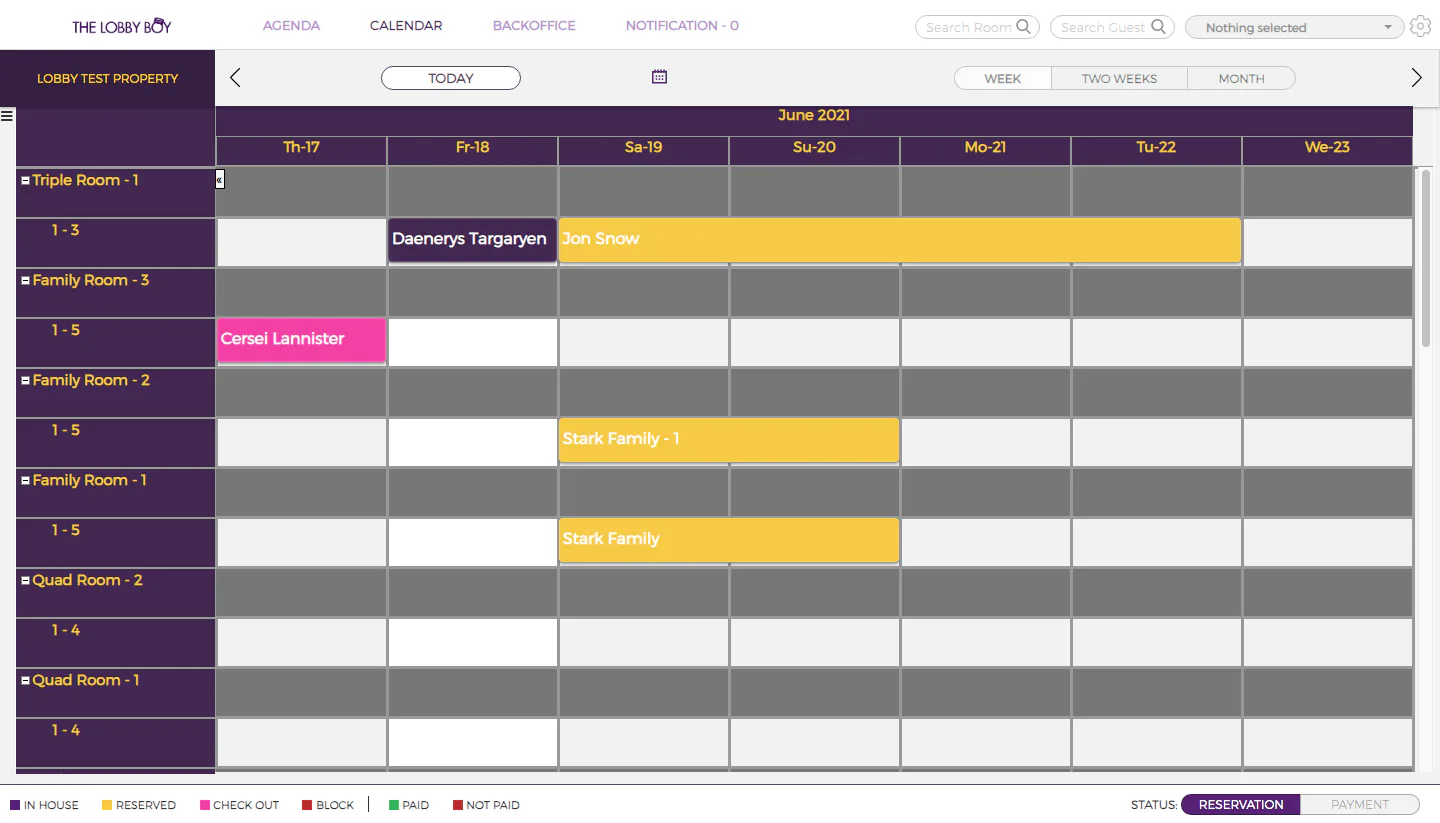The image size is (1440, 823).
Task: Click the RESERVED yellow legend swatch
Action: pyautogui.click(x=107, y=805)
